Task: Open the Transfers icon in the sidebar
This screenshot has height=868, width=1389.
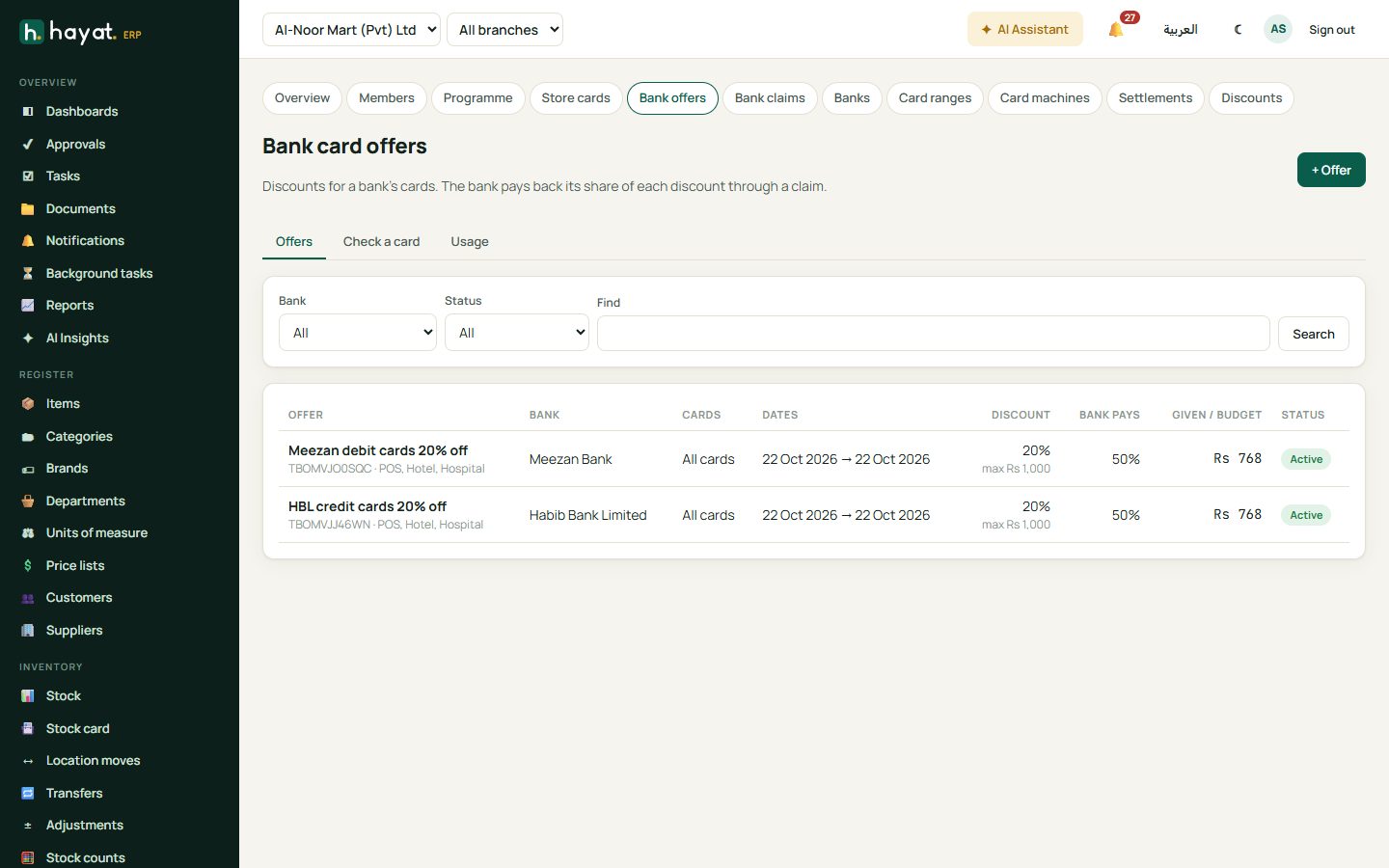Action: pyautogui.click(x=28, y=794)
